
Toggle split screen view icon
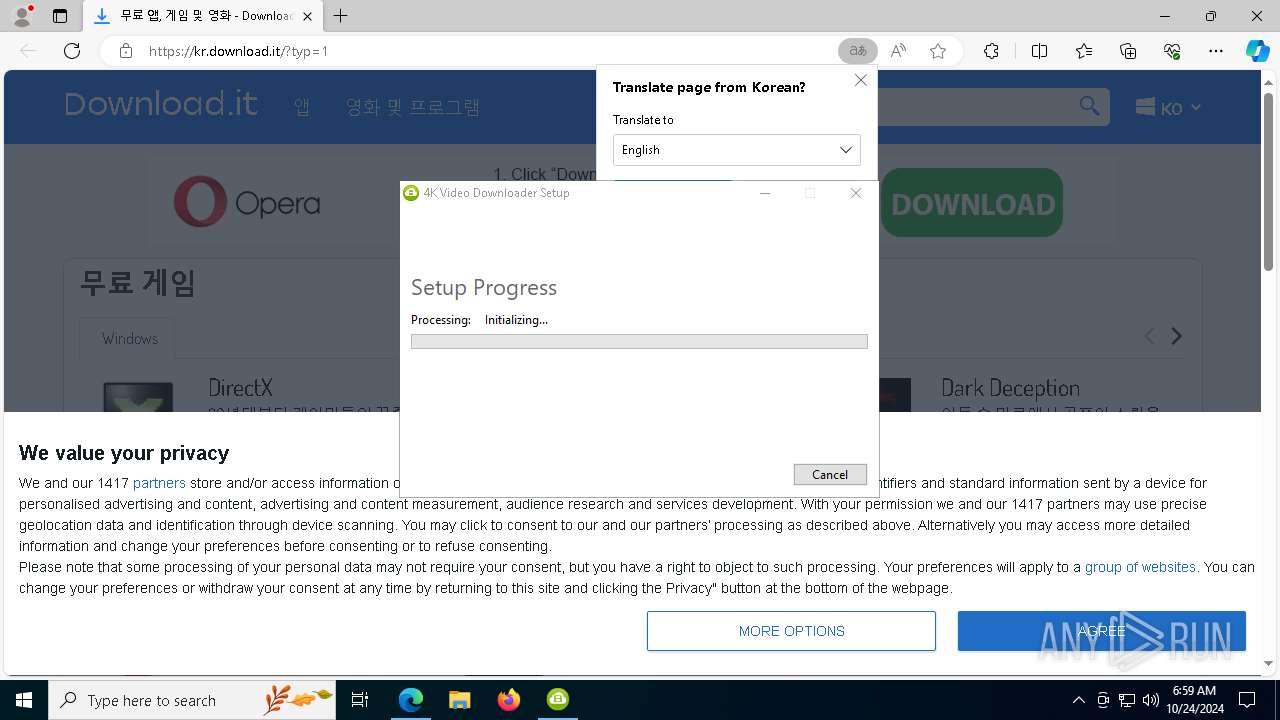[1039, 51]
